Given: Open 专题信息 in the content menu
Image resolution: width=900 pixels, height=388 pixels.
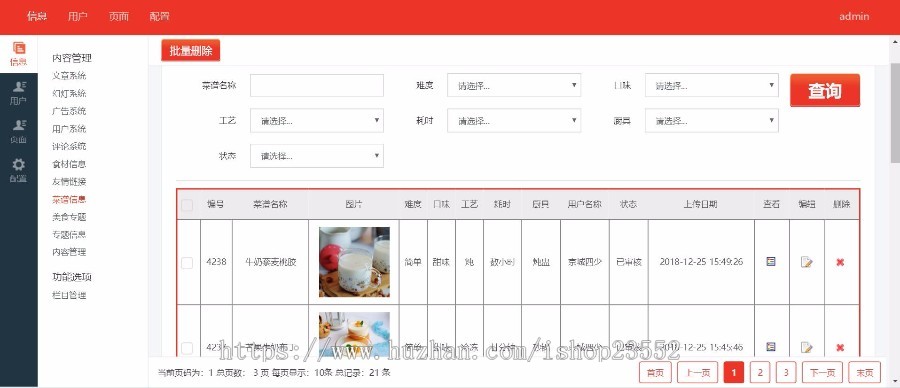Looking at the screenshot, I should coord(69,234).
